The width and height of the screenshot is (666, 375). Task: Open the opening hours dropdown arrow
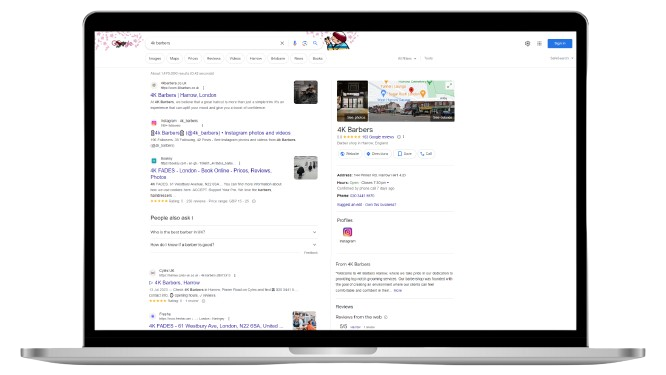pos(388,183)
